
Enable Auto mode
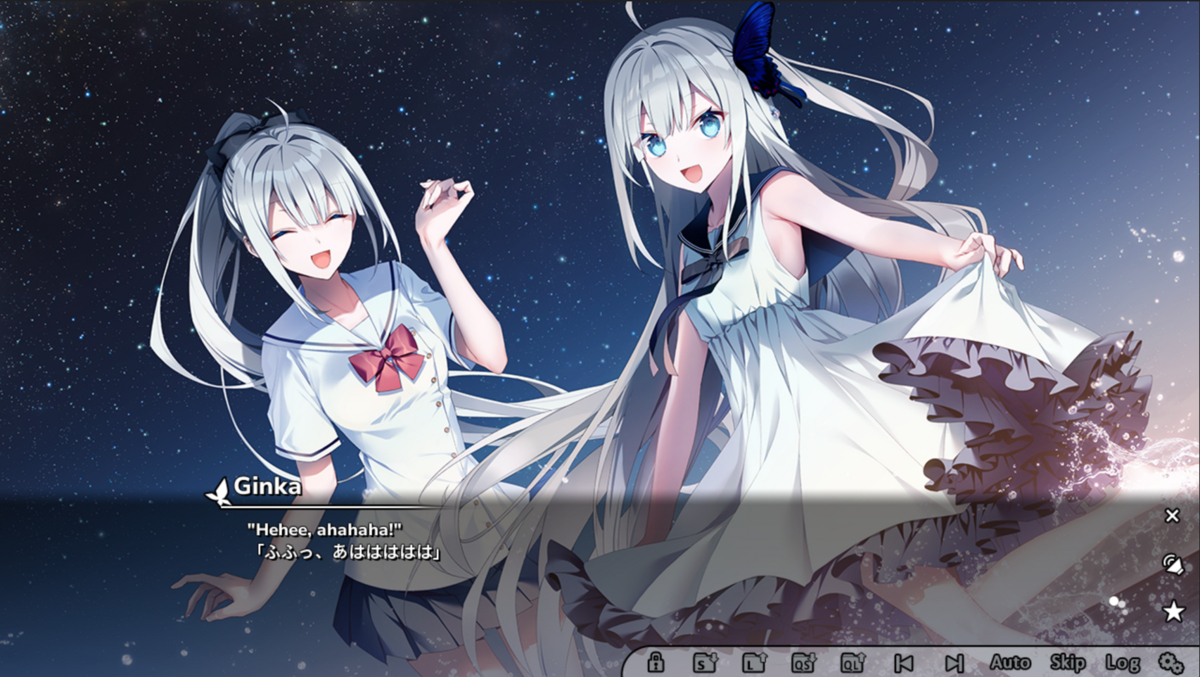[1010, 662]
